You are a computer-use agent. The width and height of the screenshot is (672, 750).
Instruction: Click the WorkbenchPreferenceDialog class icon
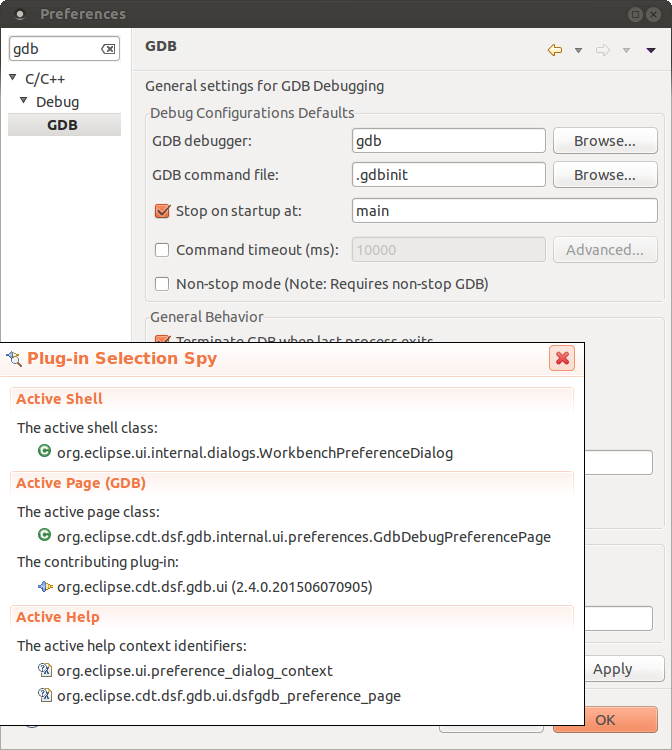44,452
